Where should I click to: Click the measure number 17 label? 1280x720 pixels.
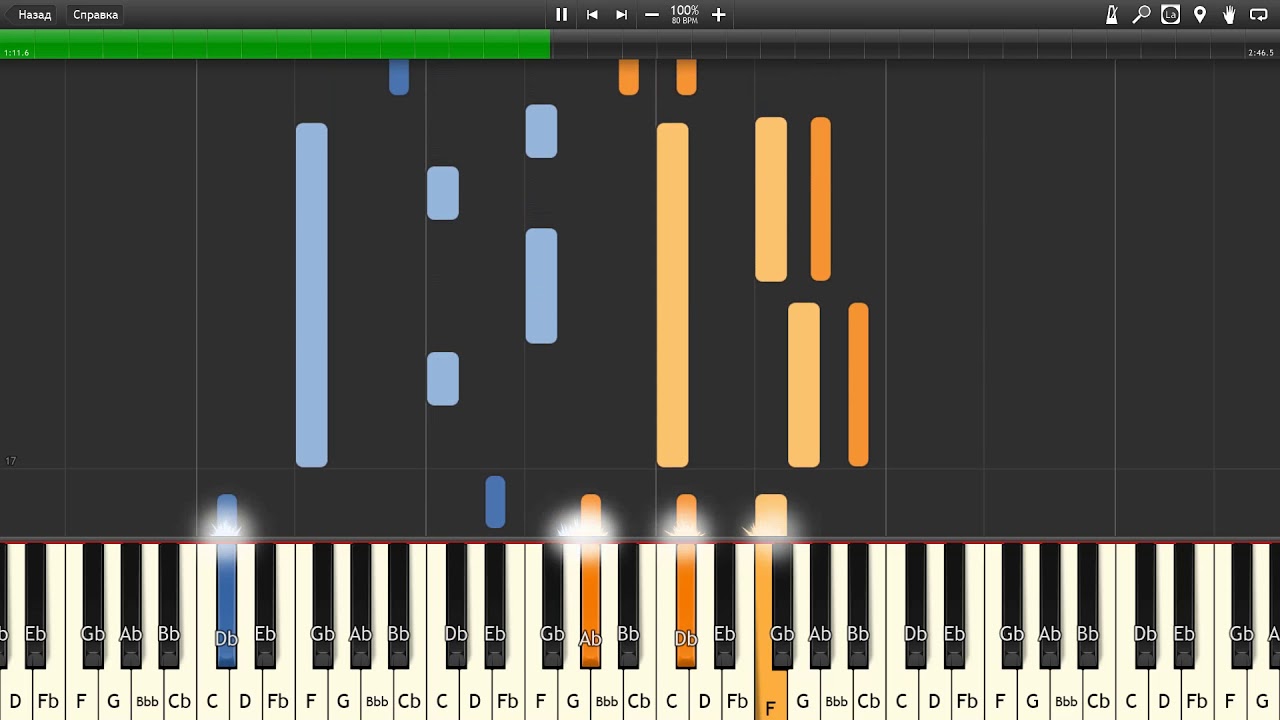click(11, 461)
